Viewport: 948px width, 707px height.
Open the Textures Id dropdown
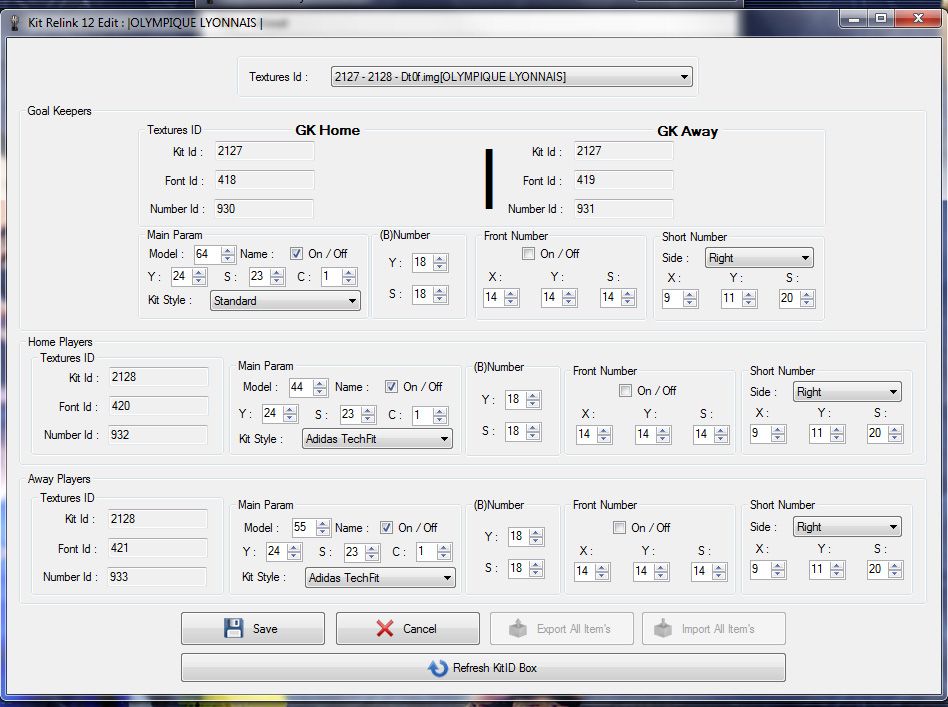point(684,77)
